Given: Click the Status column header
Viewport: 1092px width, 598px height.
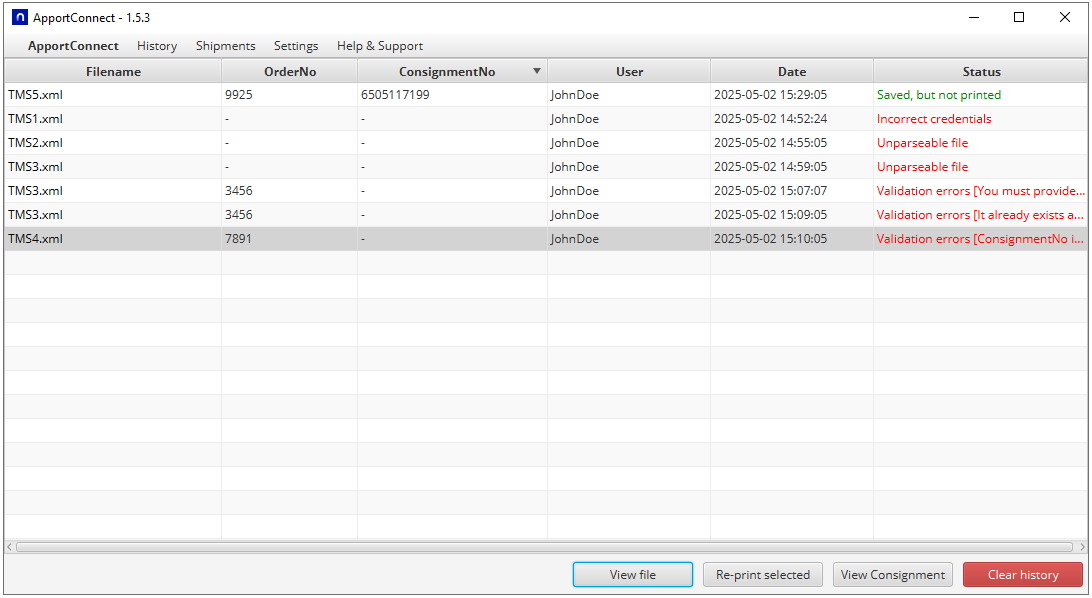Looking at the screenshot, I should (981, 72).
